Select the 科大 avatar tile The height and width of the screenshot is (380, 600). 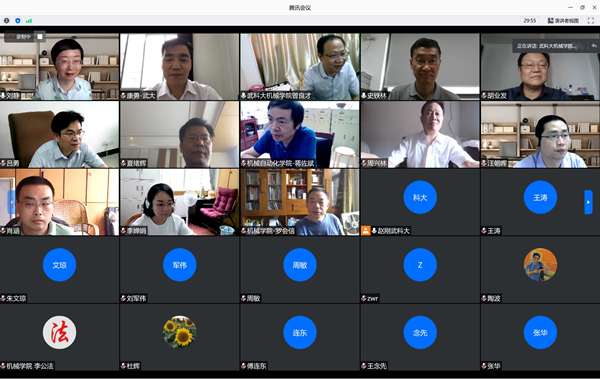(x=420, y=197)
